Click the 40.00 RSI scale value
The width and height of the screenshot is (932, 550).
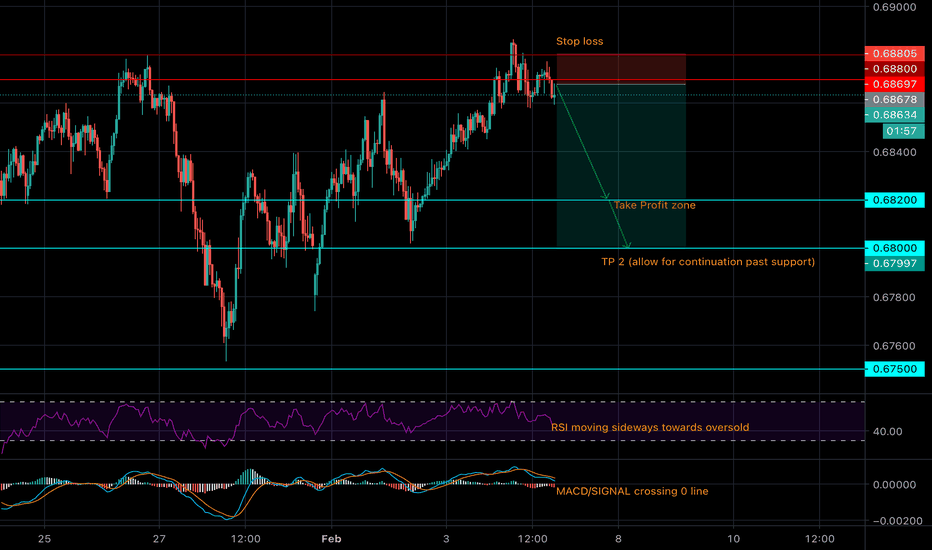click(887, 431)
